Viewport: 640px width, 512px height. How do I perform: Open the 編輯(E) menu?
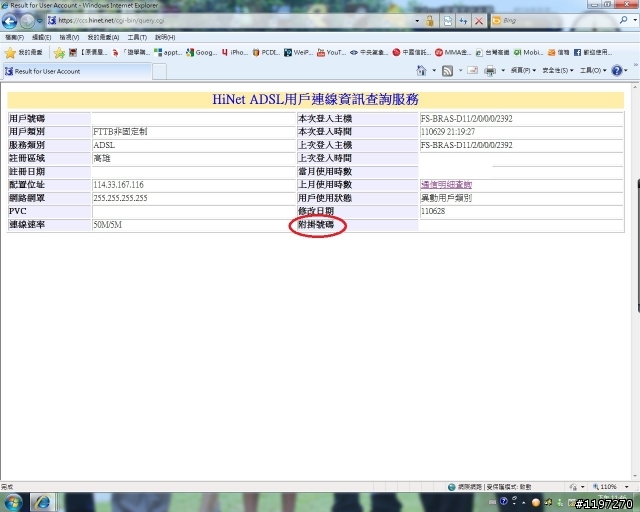coord(41,37)
